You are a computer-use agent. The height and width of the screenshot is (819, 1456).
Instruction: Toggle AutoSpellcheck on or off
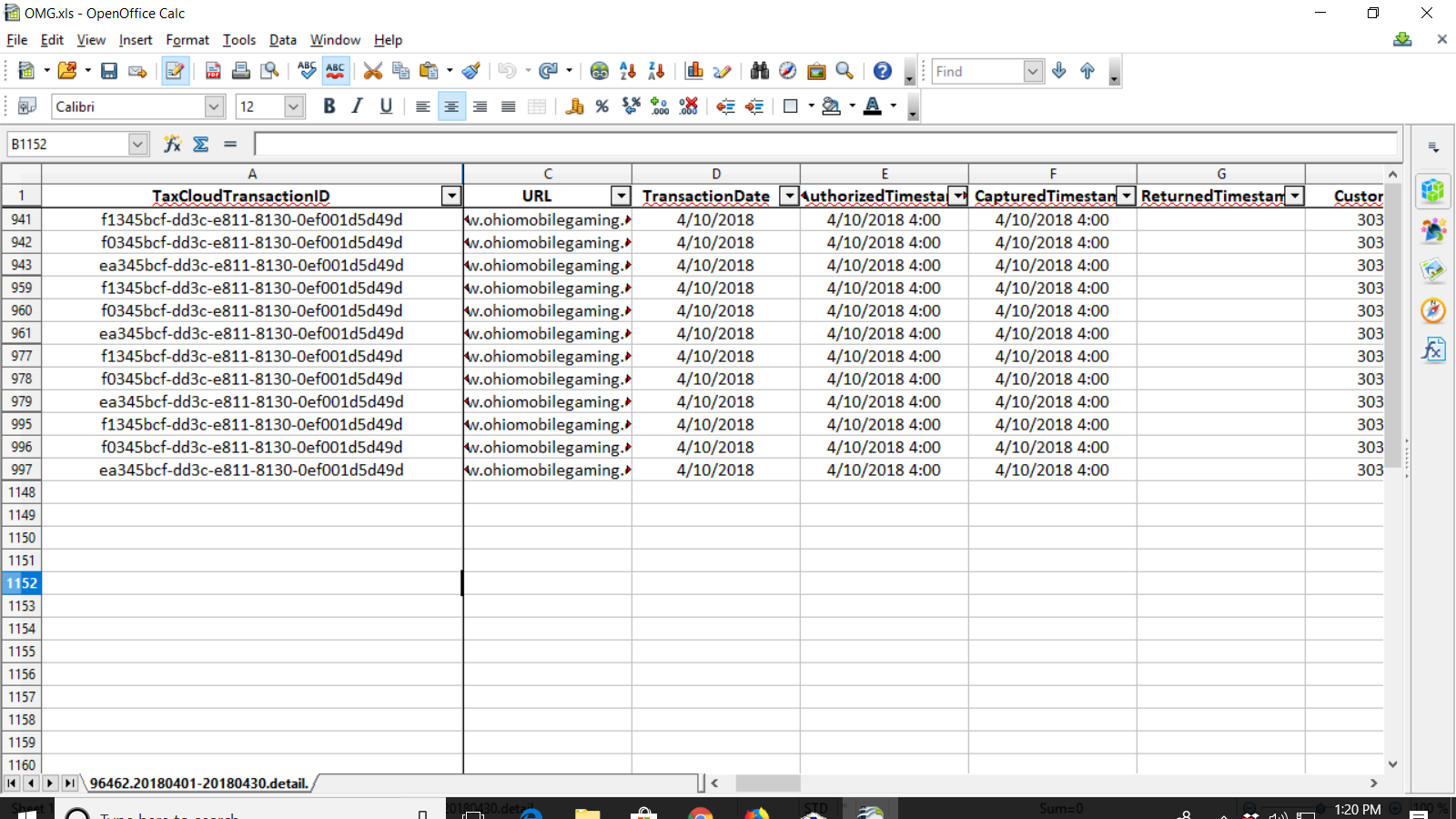pos(336,71)
